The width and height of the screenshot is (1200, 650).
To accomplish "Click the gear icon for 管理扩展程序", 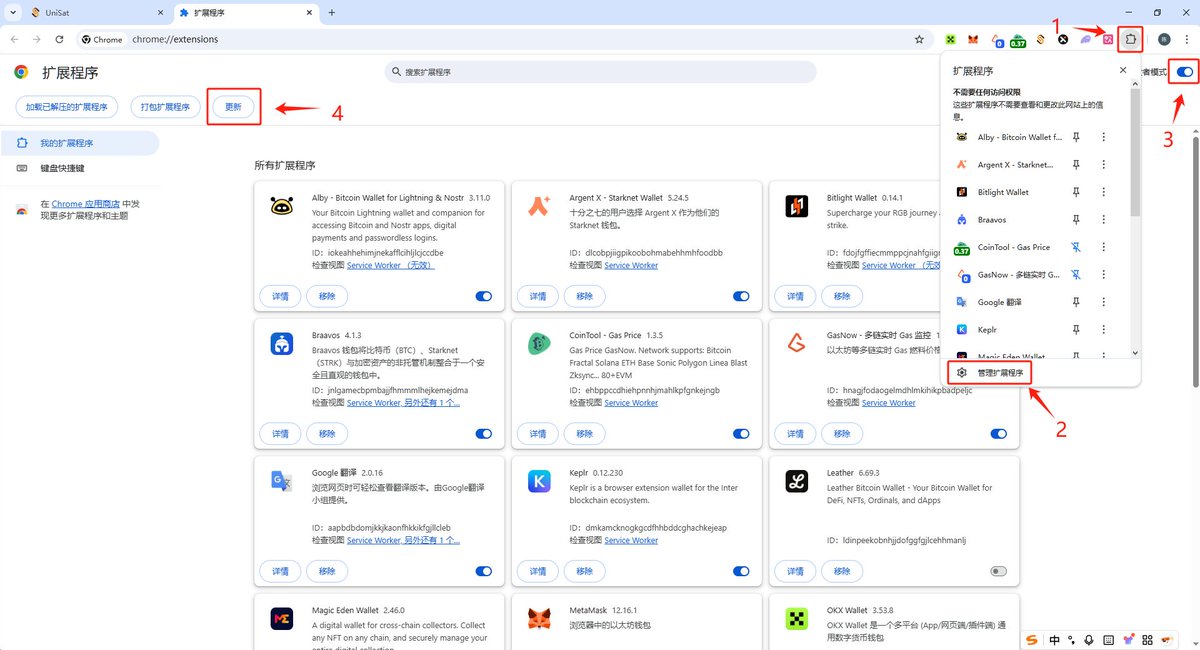I will coord(961,372).
